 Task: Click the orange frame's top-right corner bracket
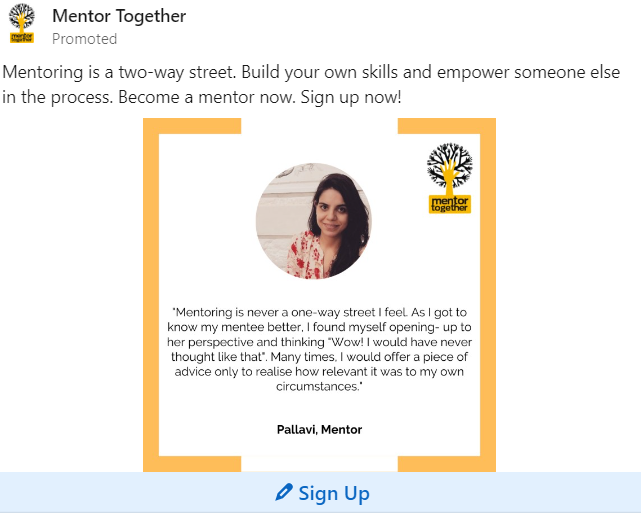pyautogui.click(x=446, y=126)
